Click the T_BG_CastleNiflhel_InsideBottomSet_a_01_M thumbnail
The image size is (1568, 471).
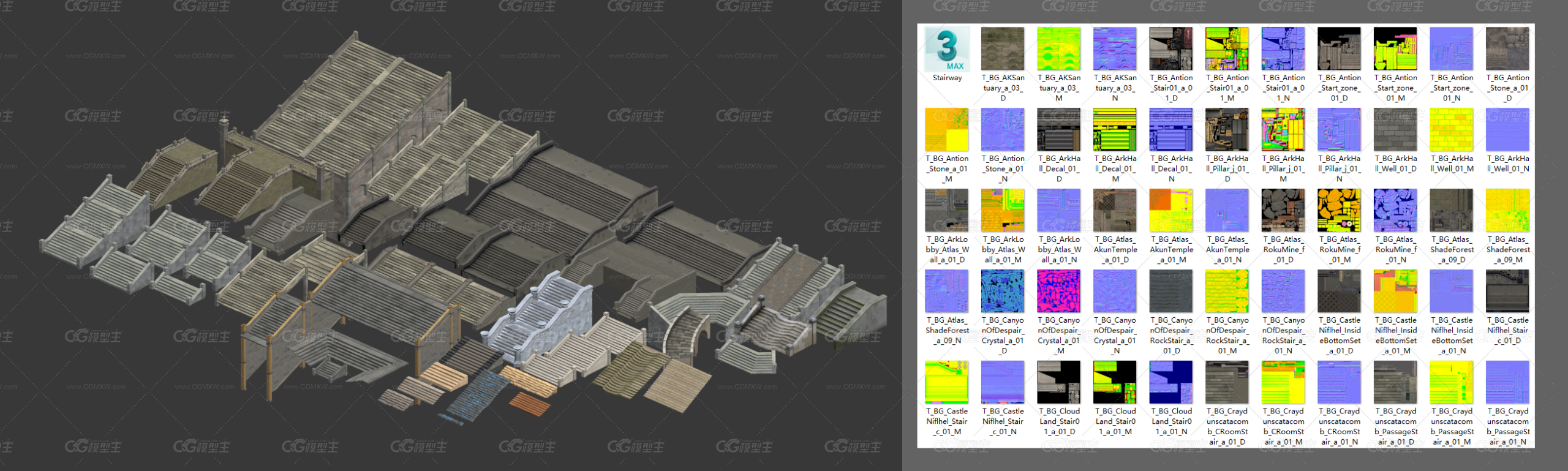tap(1396, 292)
